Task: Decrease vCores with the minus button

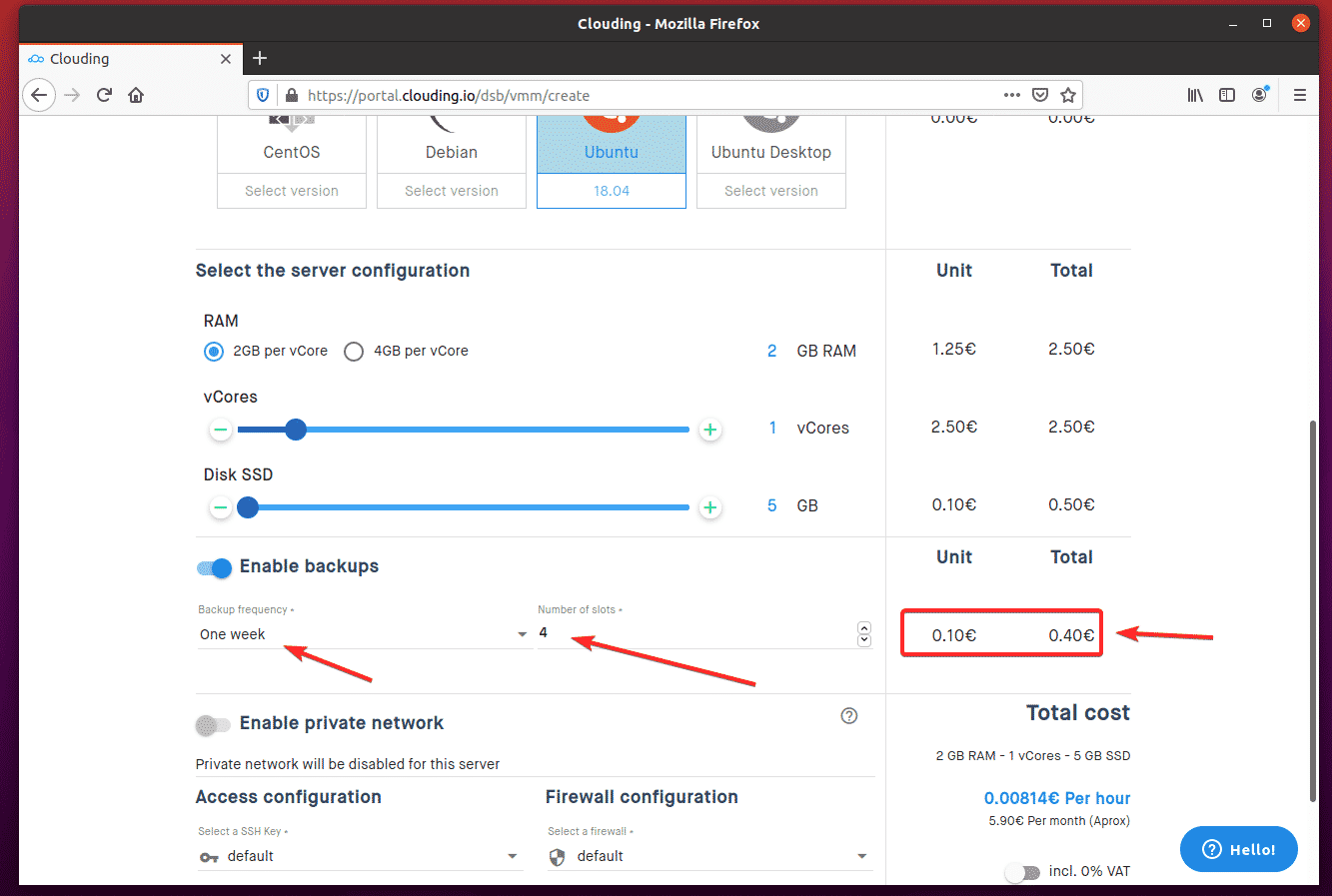Action: click(221, 430)
